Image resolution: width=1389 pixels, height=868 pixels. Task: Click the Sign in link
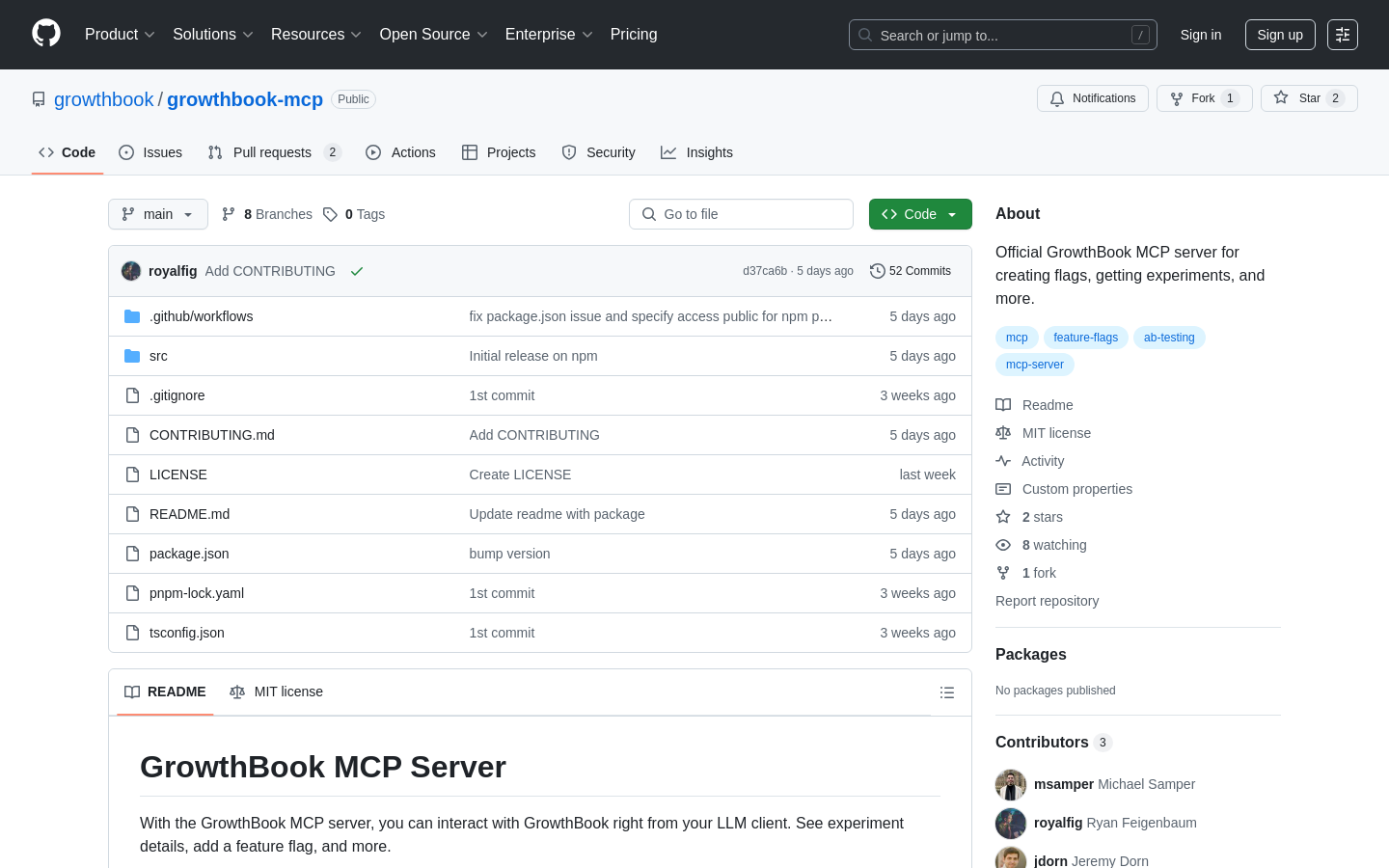pos(1201,35)
